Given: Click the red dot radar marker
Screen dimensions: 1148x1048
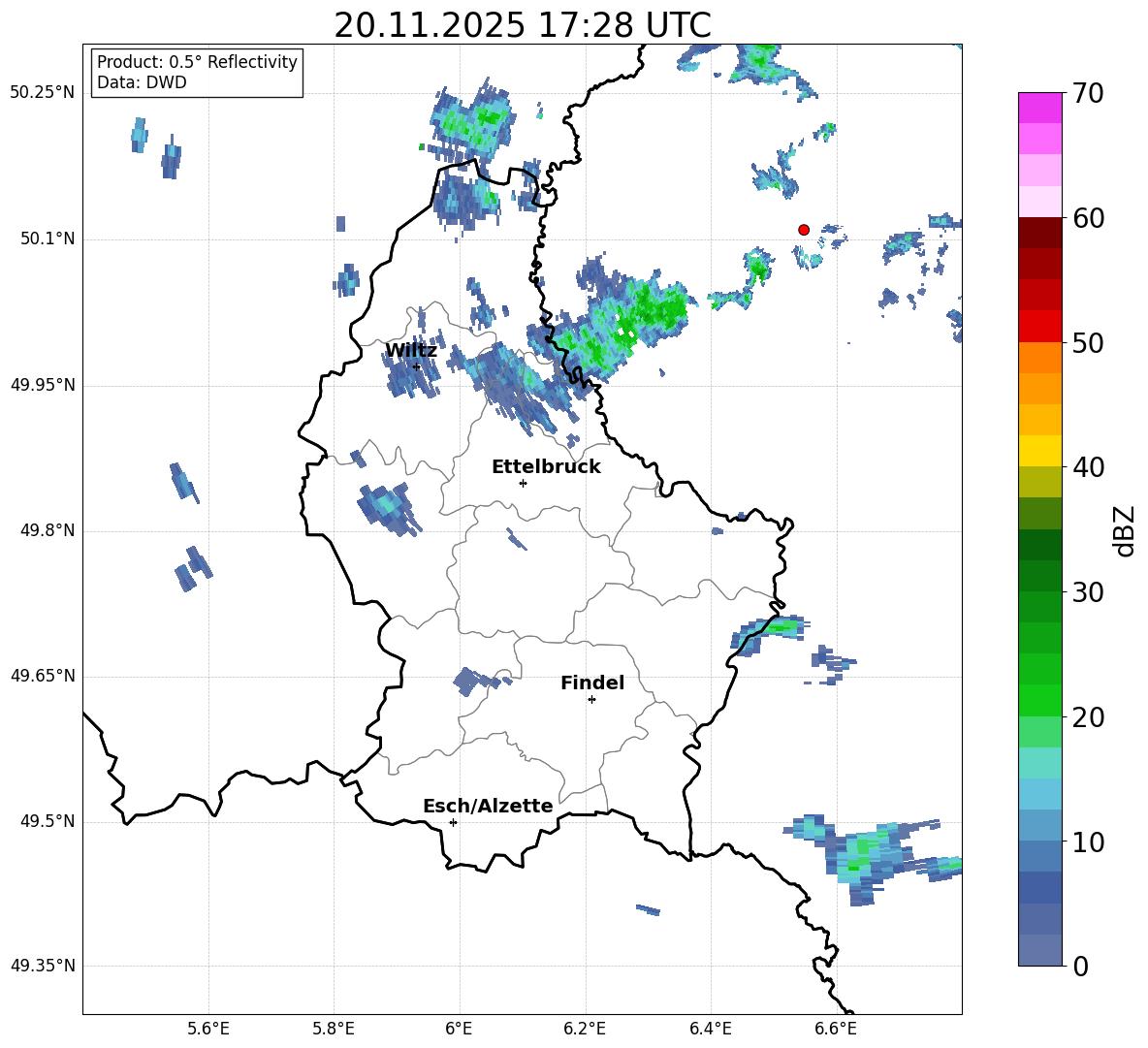Looking at the screenshot, I should (803, 229).
